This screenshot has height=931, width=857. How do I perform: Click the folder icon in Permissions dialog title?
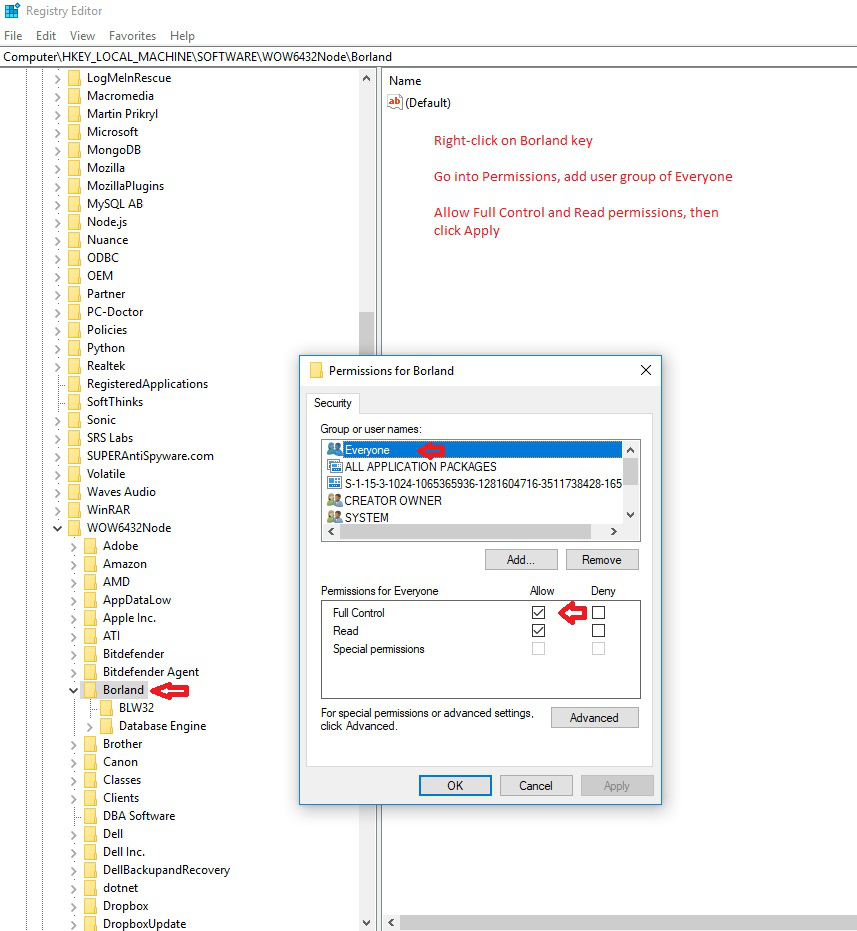click(x=317, y=370)
